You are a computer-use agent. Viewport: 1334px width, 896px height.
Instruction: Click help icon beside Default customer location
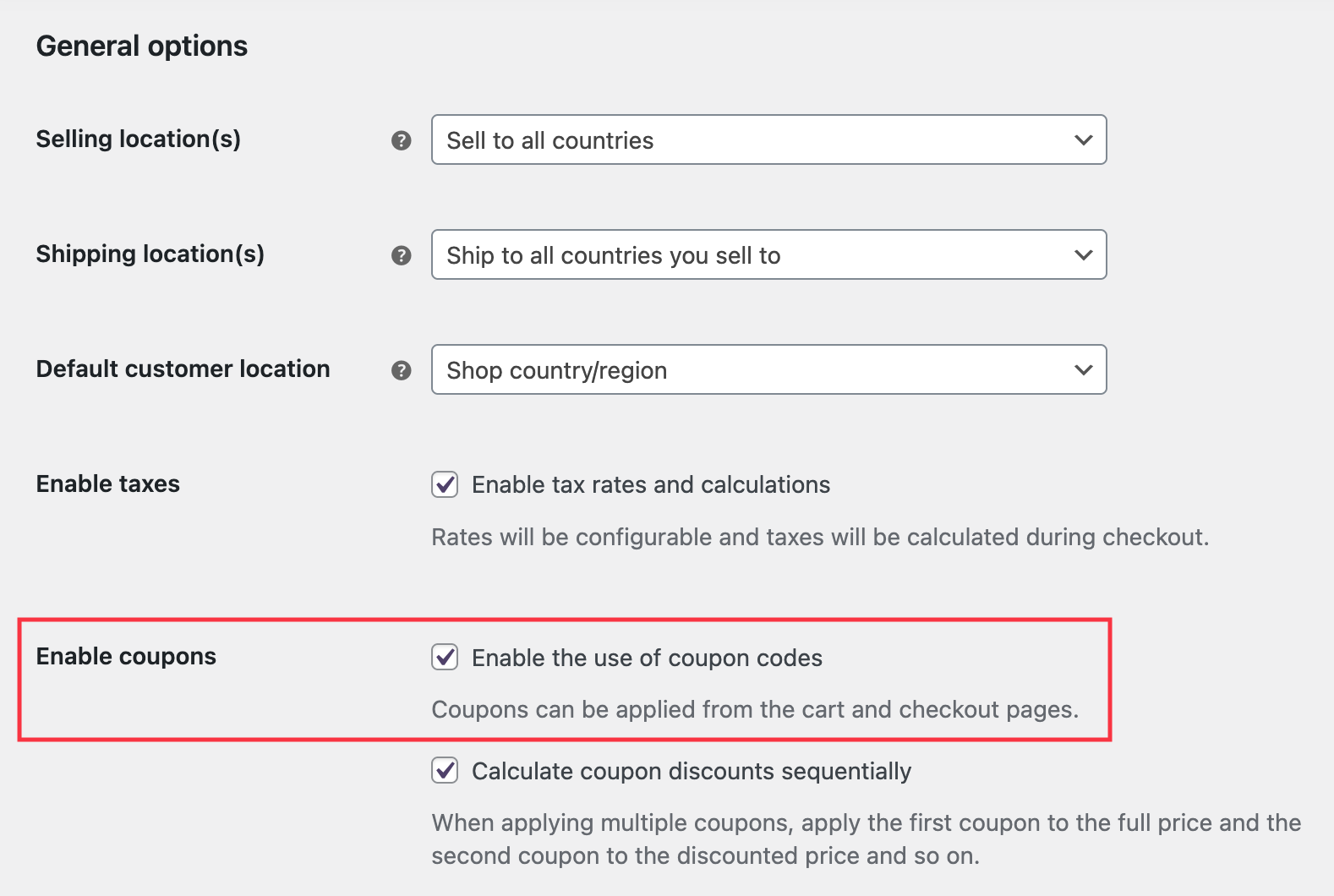tap(402, 370)
